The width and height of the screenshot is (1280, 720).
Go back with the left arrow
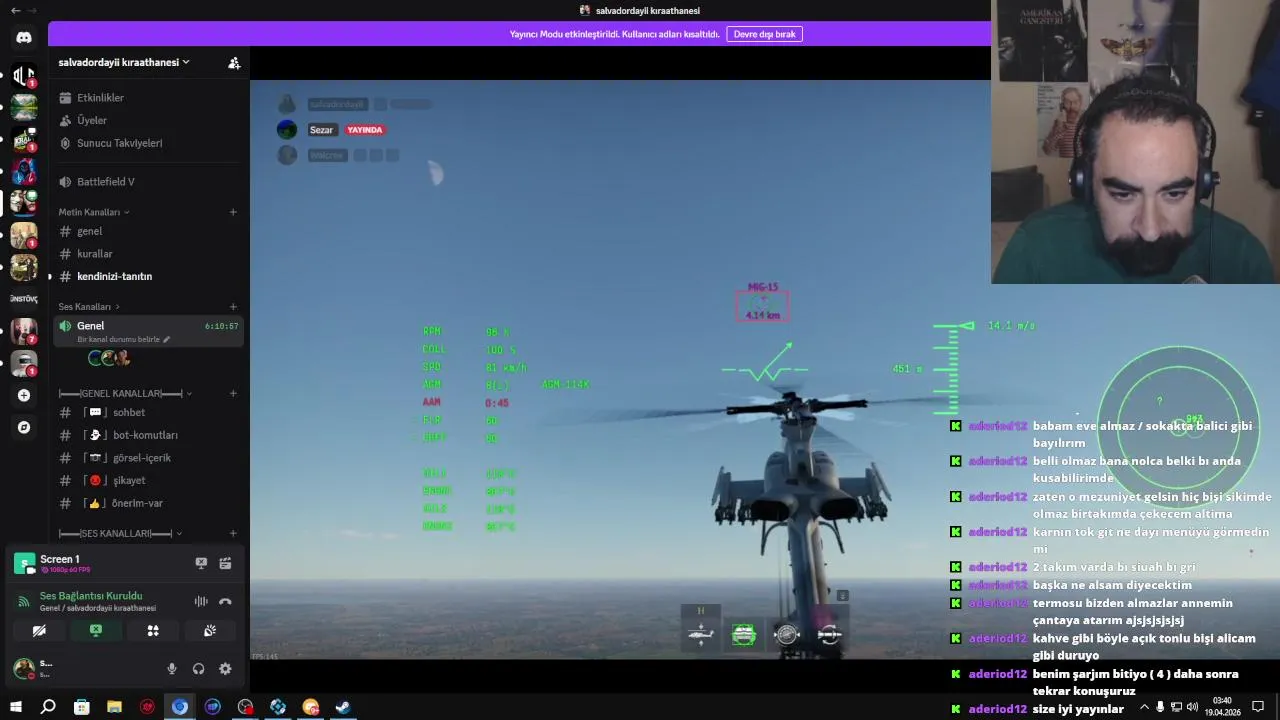[15, 10]
